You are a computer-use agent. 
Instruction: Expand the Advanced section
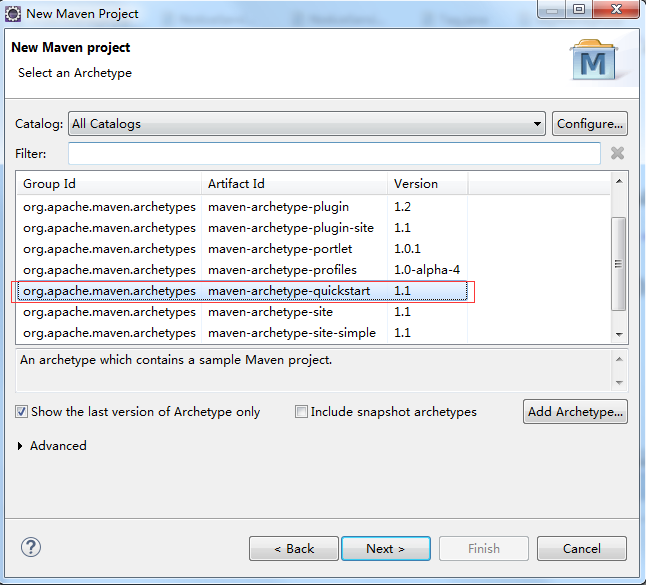pyautogui.click(x=20, y=446)
